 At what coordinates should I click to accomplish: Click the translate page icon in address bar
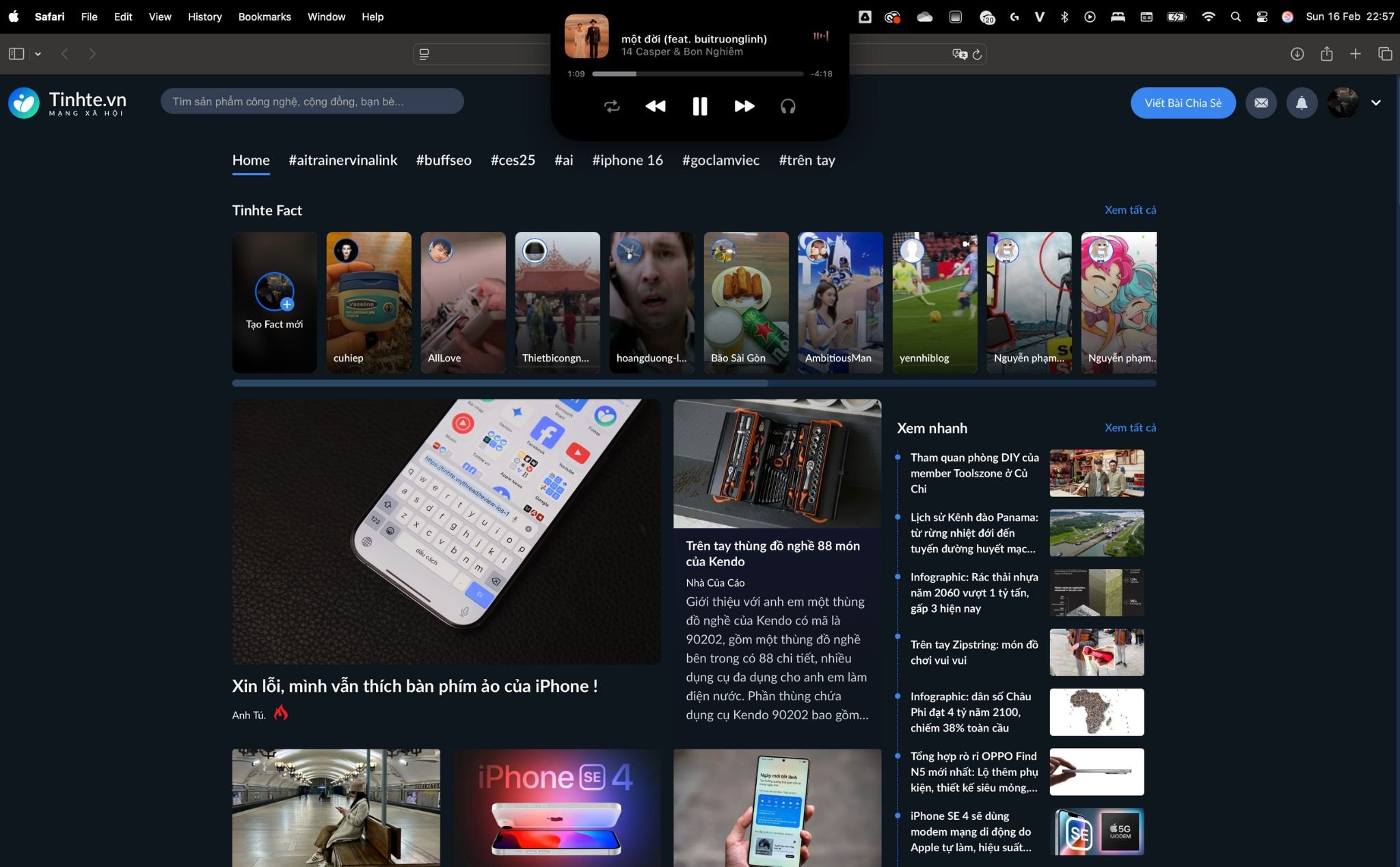pos(960,54)
